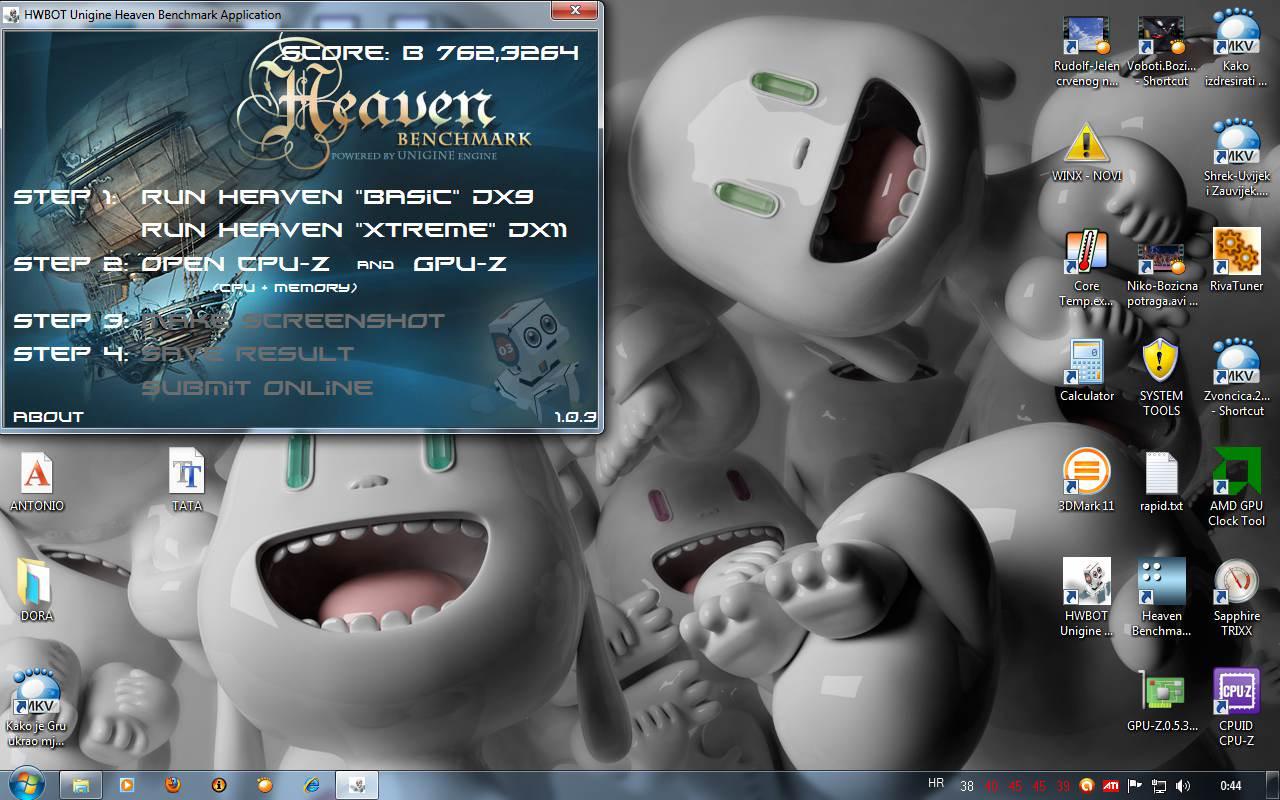Launch Internet Explorer from taskbar
Screen dimensions: 1280x800
pyautogui.click(x=311, y=785)
